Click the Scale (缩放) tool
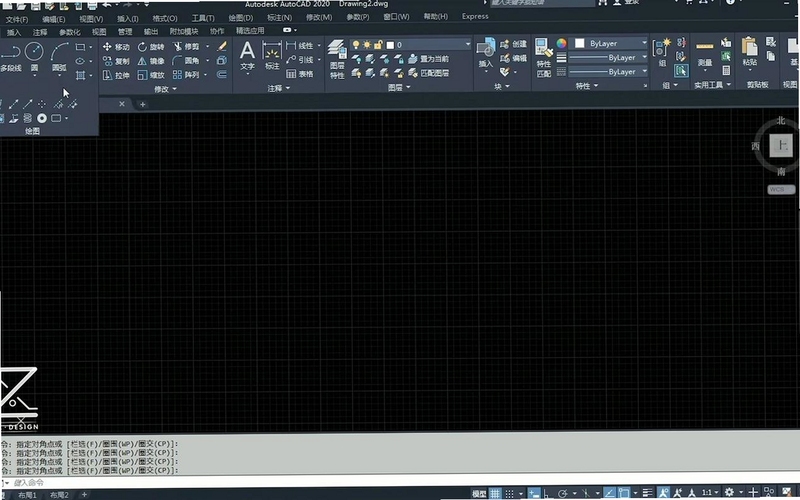This screenshot has height=500, width=800. point(151,76)
